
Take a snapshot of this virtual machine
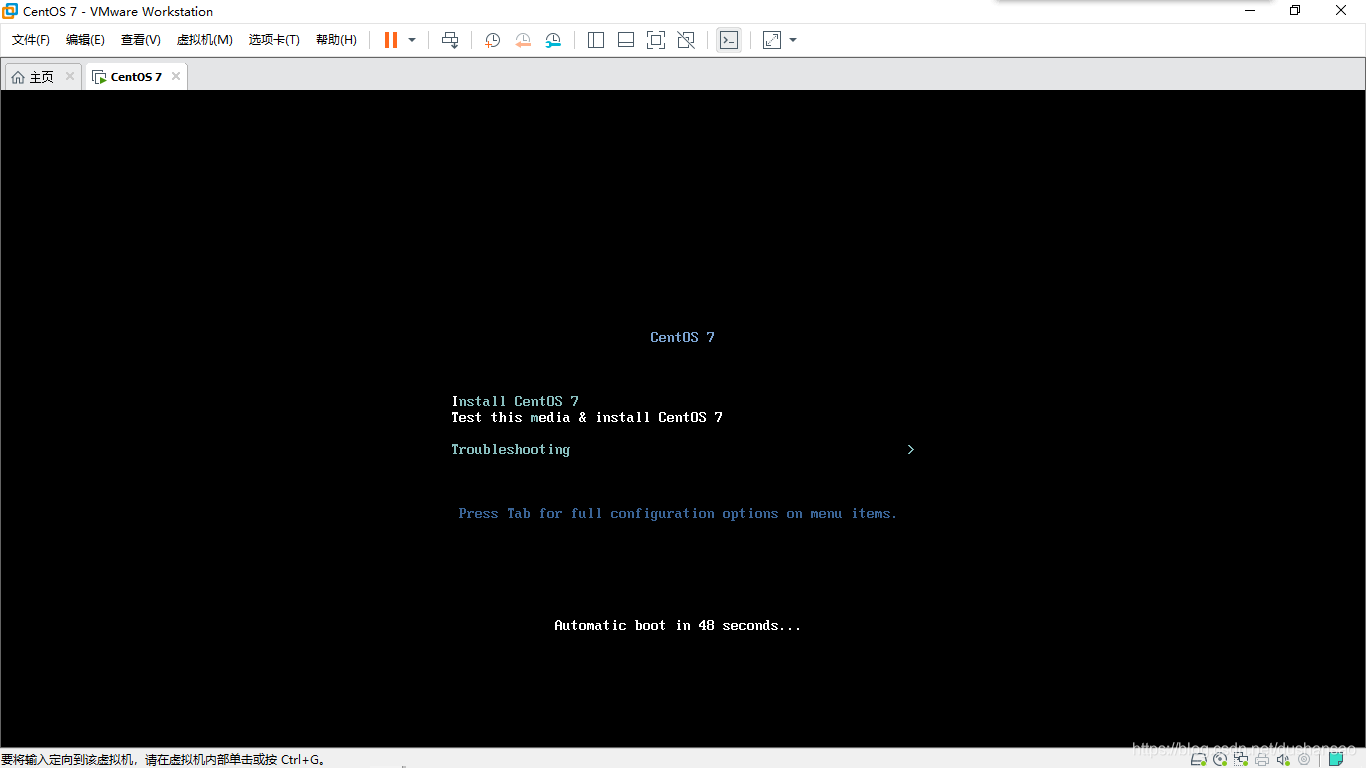pos(493,40)
